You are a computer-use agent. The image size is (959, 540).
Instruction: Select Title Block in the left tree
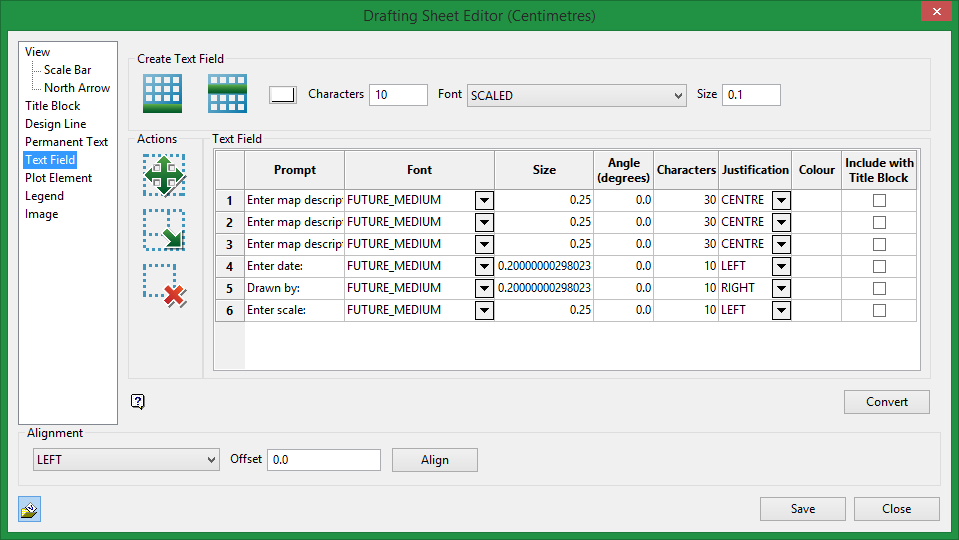53,106
